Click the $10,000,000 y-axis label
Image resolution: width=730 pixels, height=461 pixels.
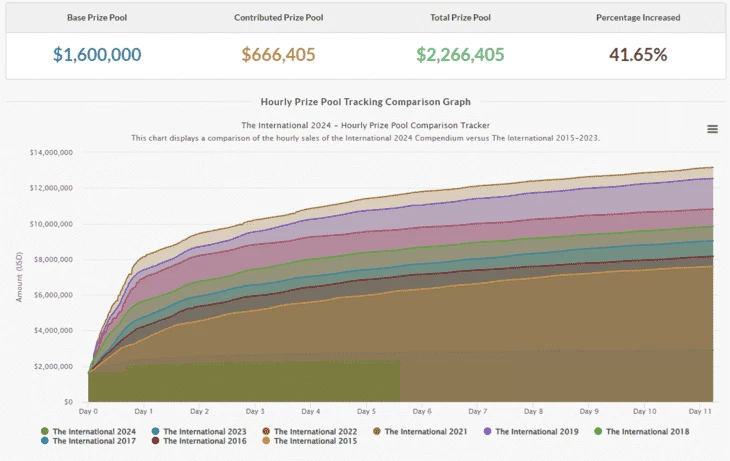click(51, 224)
